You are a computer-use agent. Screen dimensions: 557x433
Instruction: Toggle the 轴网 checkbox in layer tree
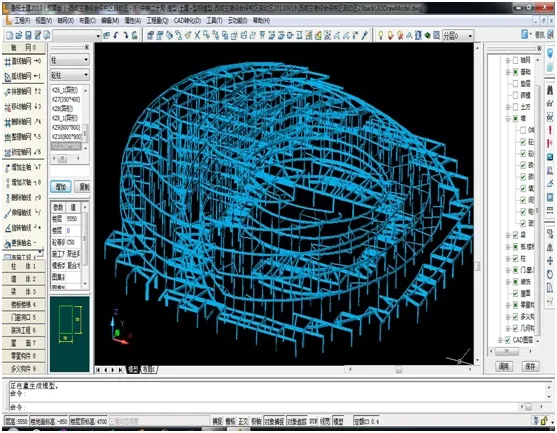point(515,60)
